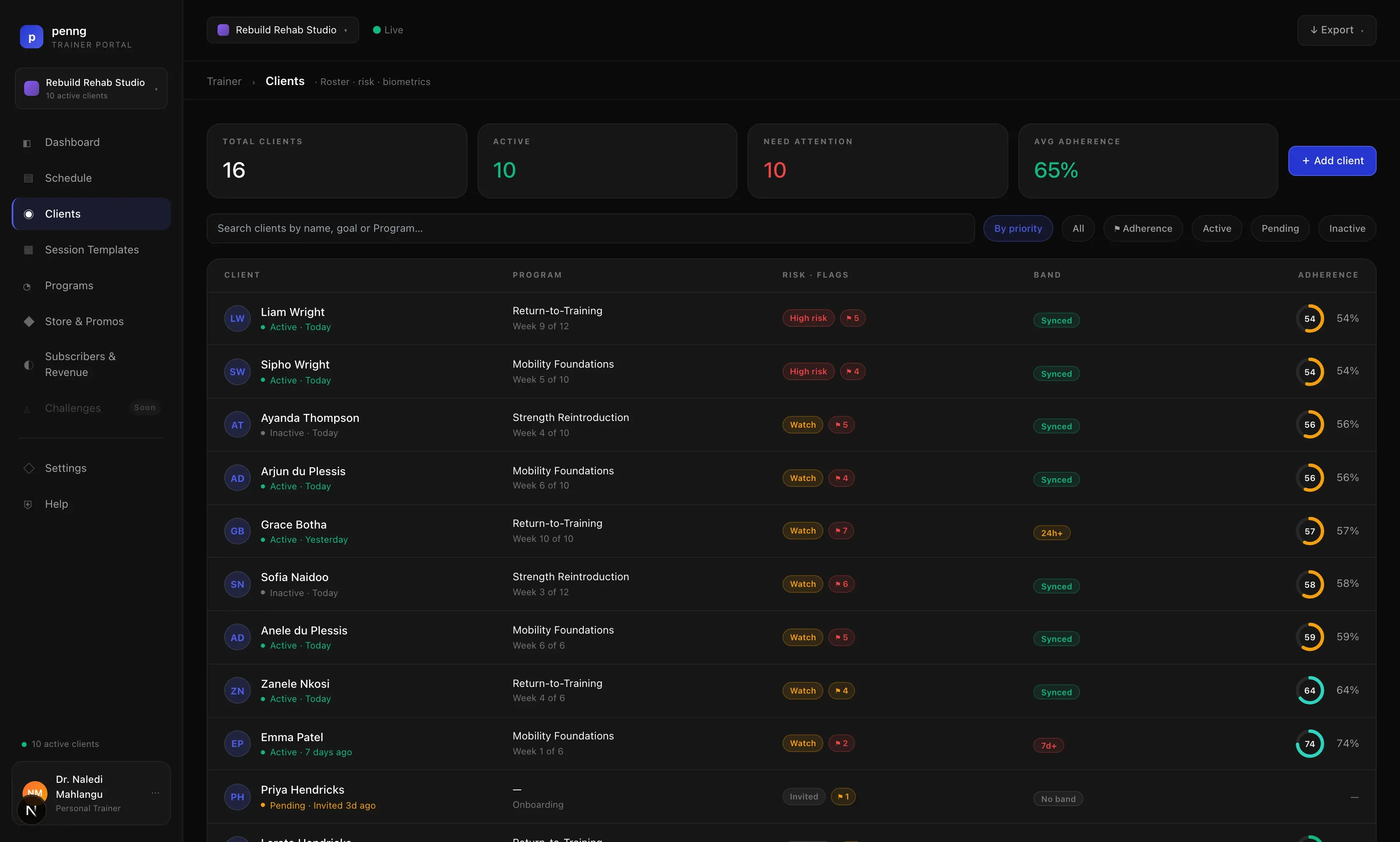Open the Export dropdown
This screenshot has width=1400, height=842.
[x=1337, y=30]
